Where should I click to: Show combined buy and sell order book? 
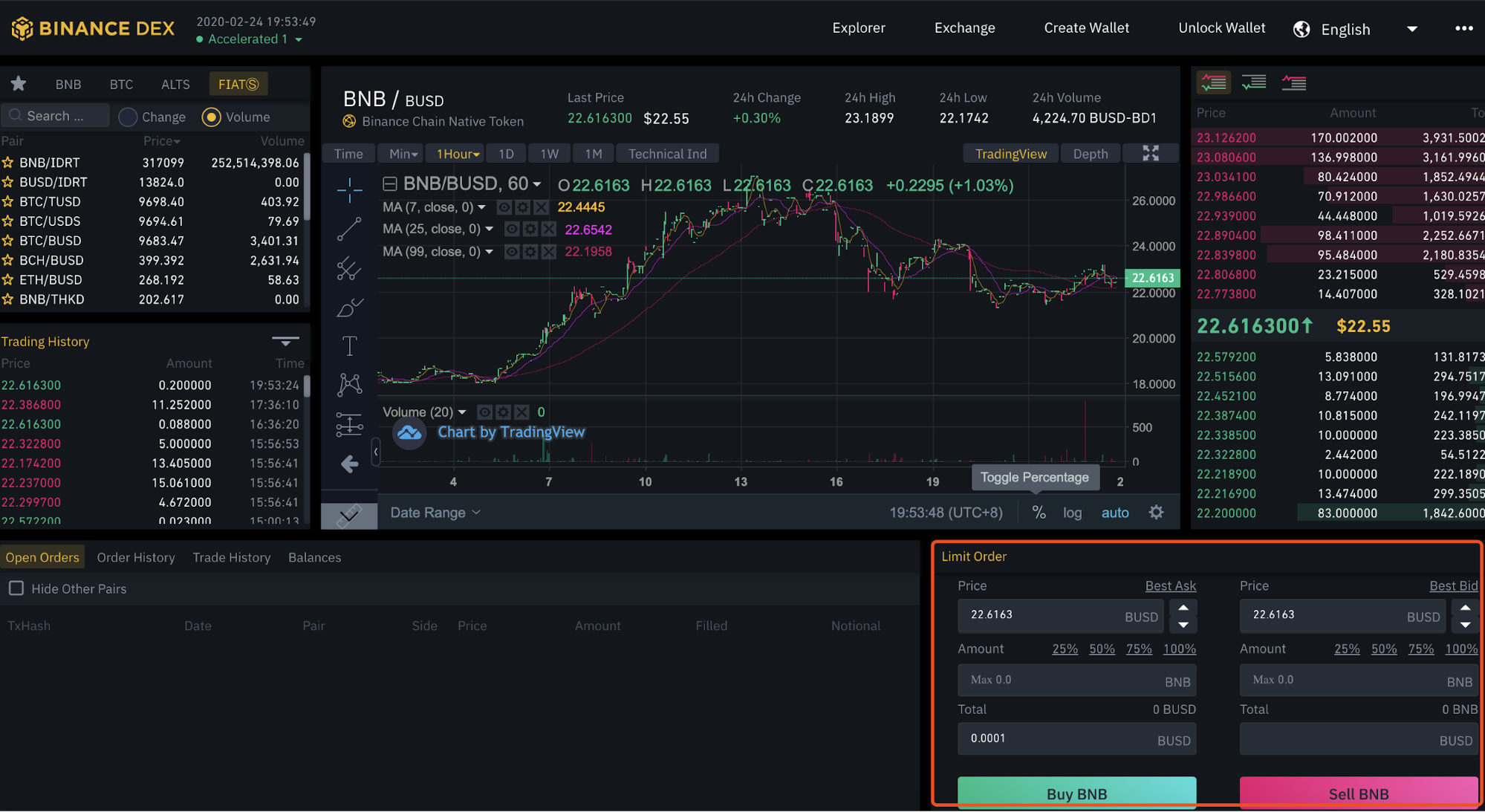(1214, 82)
